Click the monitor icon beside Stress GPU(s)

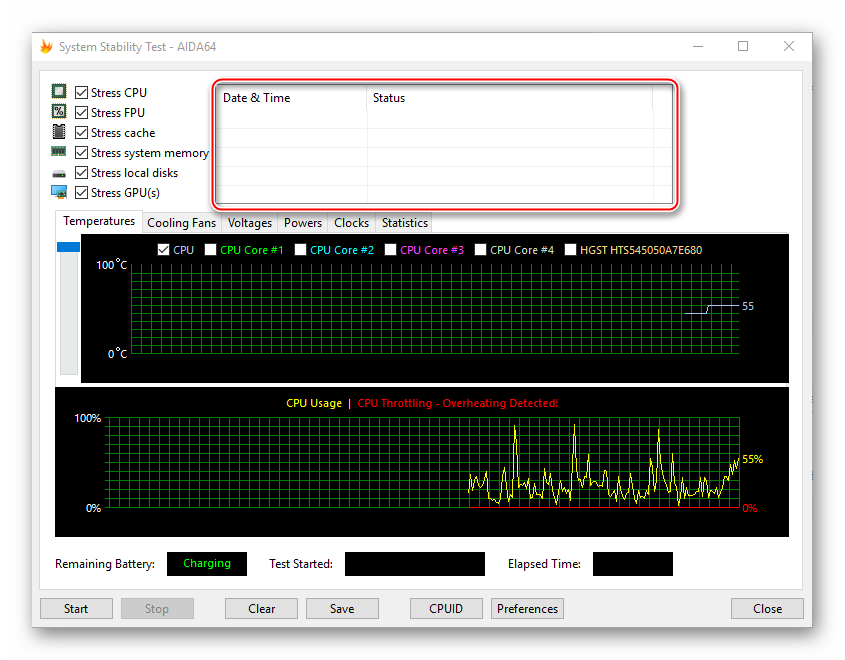pyautogui.click(x=59, y=192)
